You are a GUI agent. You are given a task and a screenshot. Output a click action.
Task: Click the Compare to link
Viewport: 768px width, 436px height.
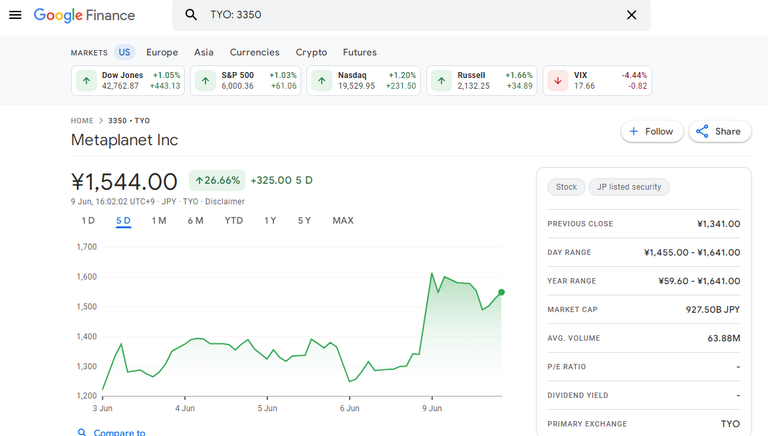[x=120, y=432]
